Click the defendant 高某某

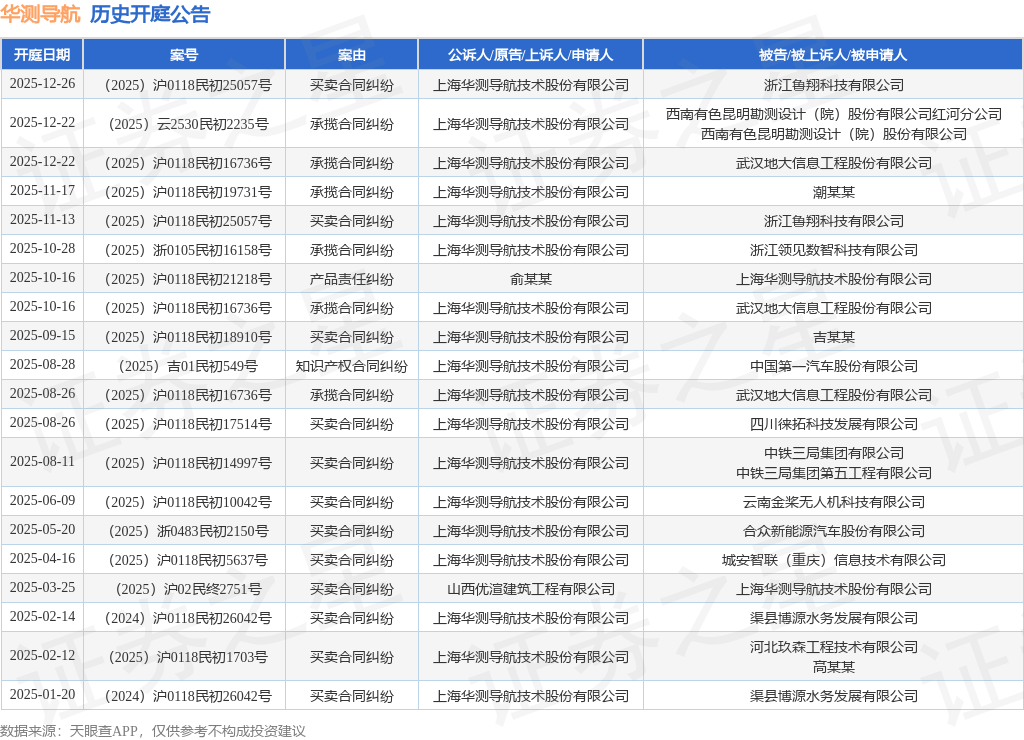[834, 667]
